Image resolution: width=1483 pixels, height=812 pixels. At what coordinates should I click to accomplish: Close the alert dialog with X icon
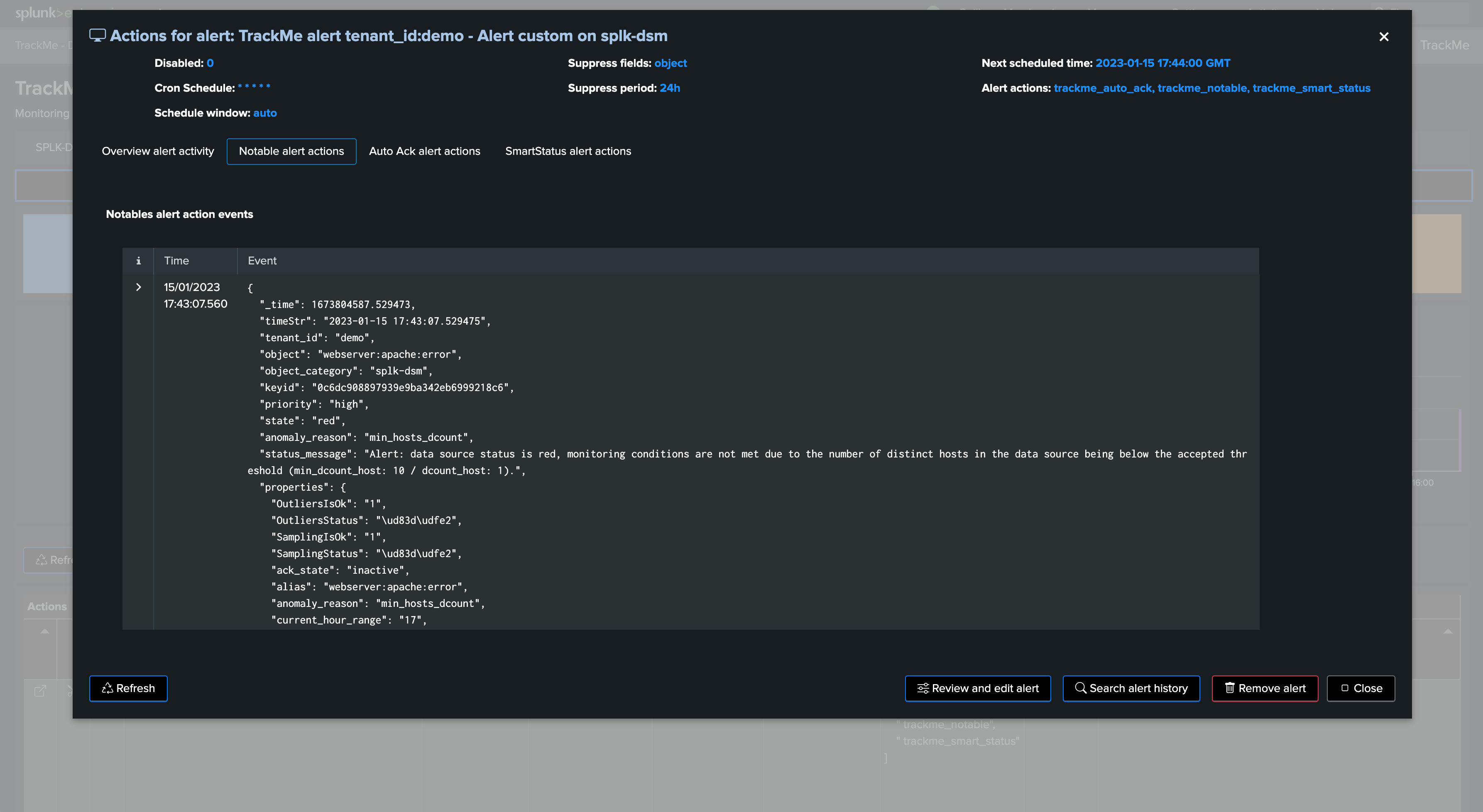pyautogui.click(x=1383, y=37)
